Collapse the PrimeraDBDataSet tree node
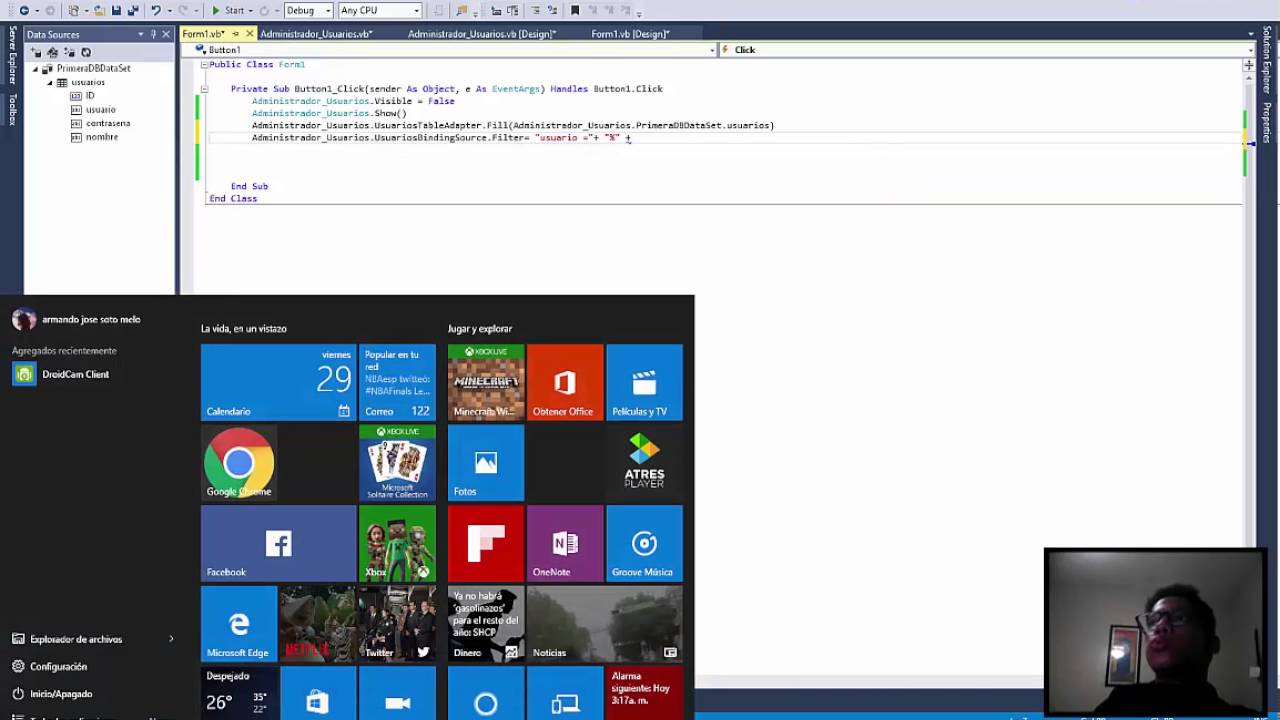Screen dimensions: 1280x720 point(35,69)
